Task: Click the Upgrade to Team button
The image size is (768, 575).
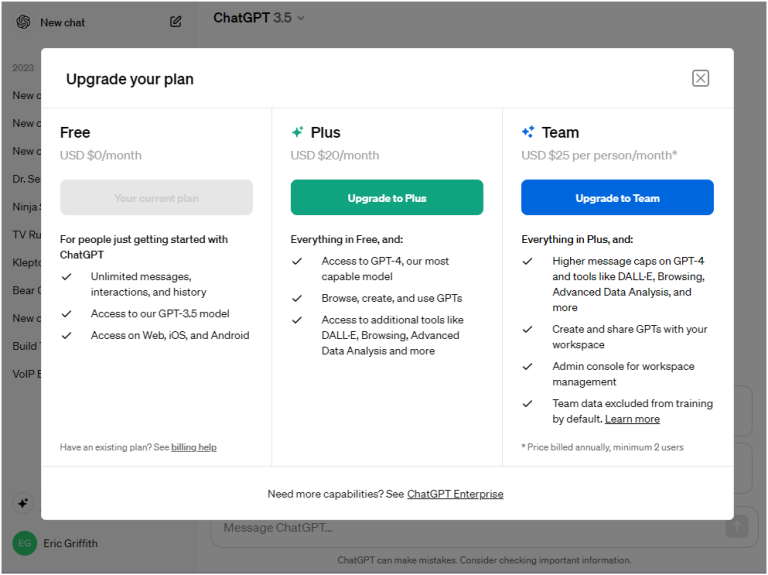Action: pos(617,198)
